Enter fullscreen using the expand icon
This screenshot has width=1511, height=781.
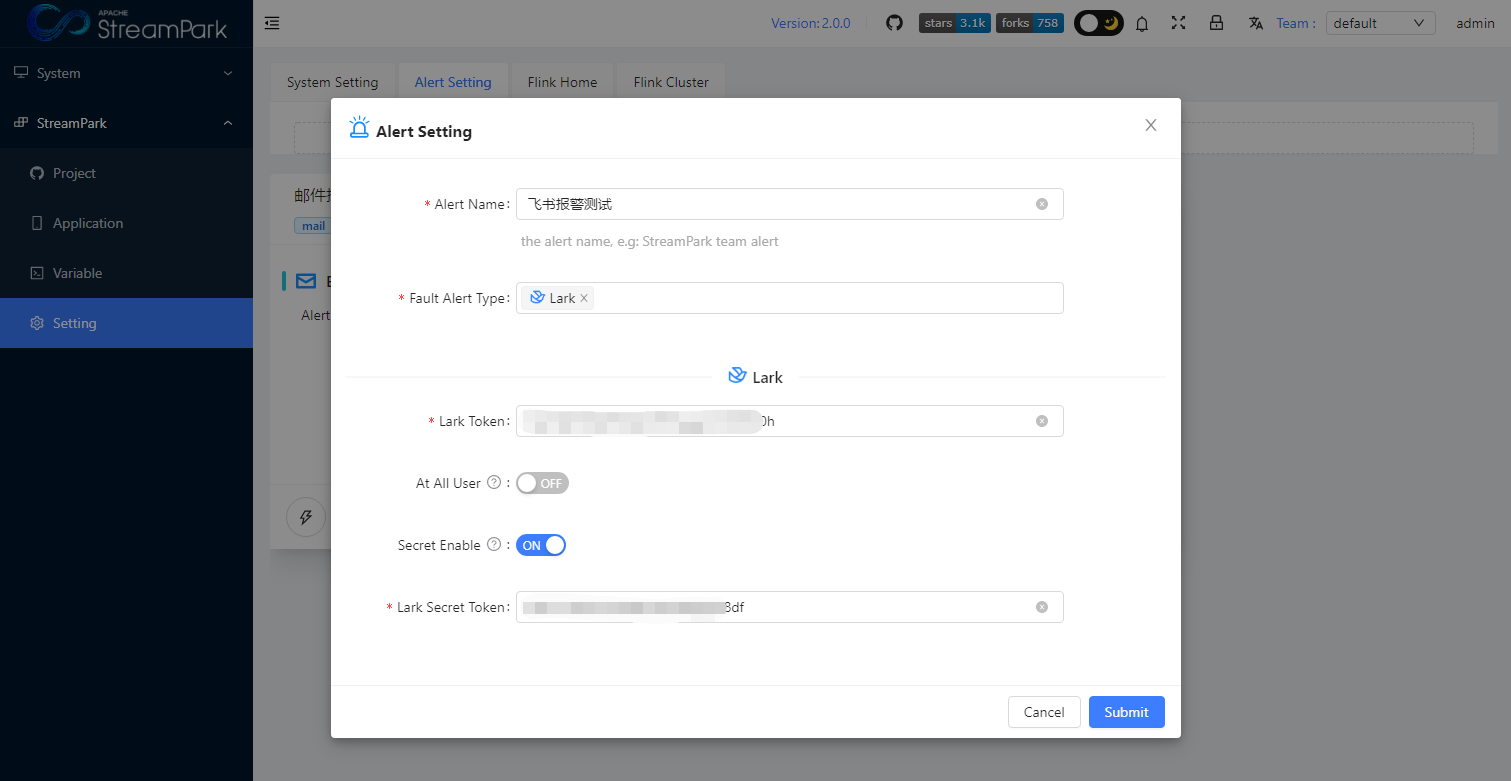pyautogui.click(x=1179, y=23)
